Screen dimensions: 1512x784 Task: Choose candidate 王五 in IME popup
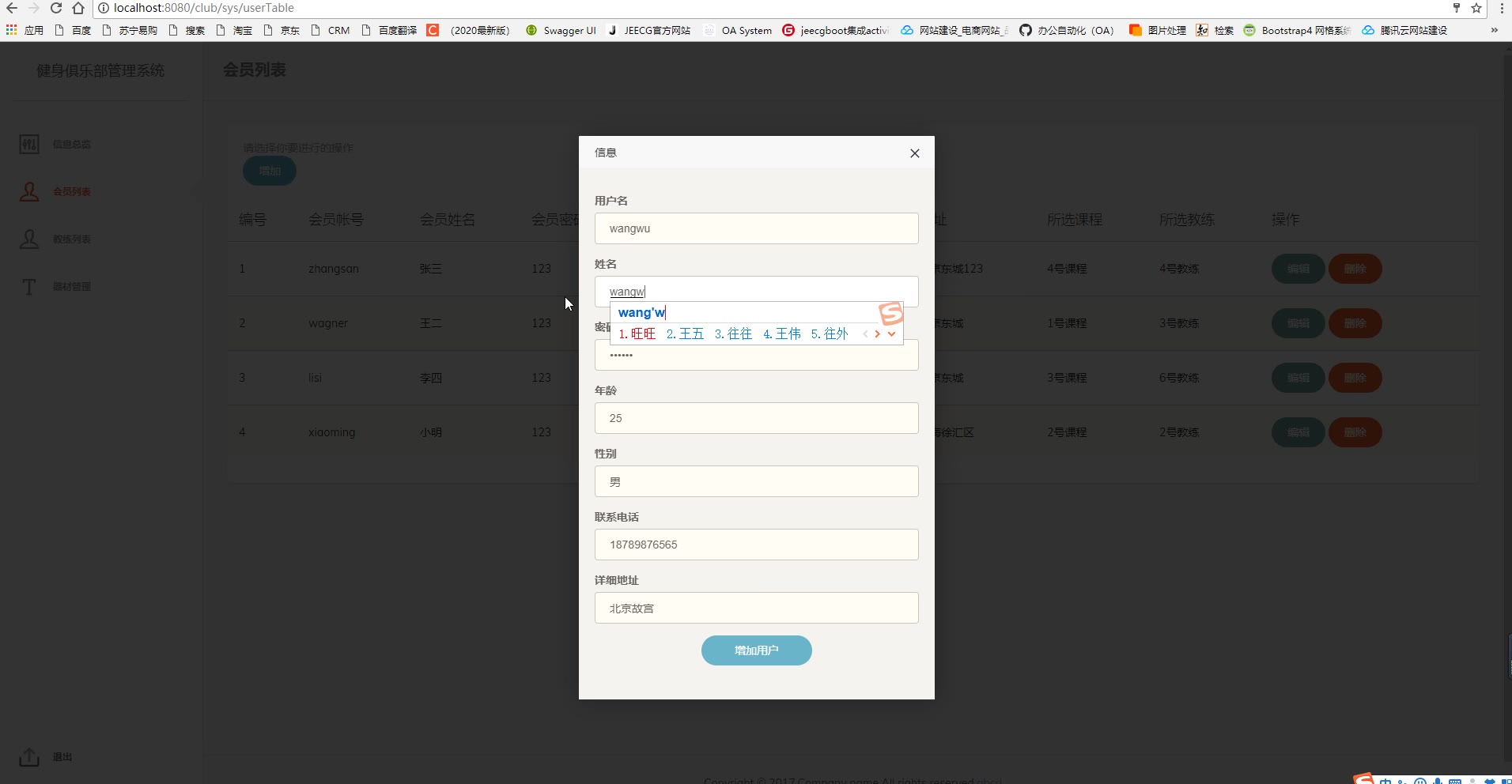[685, 334]
